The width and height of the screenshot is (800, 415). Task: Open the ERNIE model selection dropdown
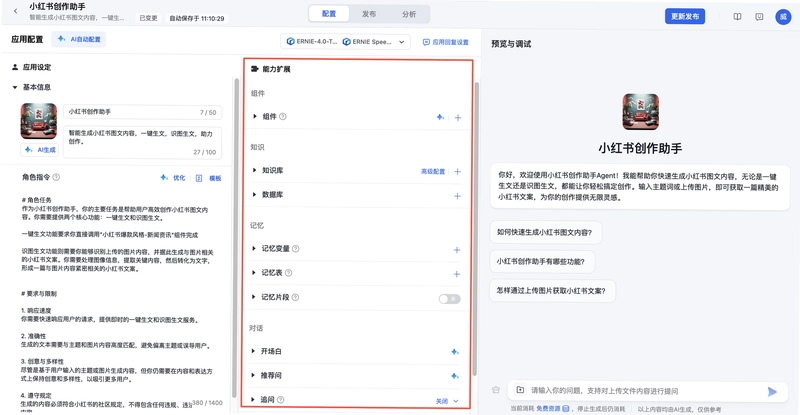pyautogui.click(x=346, y=42)
